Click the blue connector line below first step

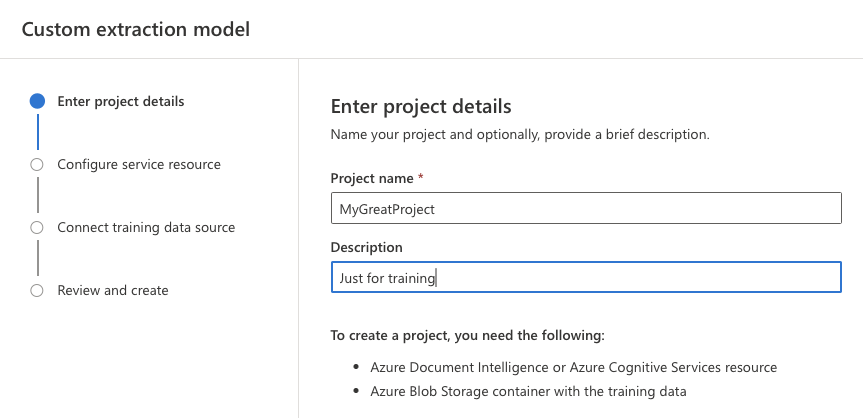coord(37,132)
